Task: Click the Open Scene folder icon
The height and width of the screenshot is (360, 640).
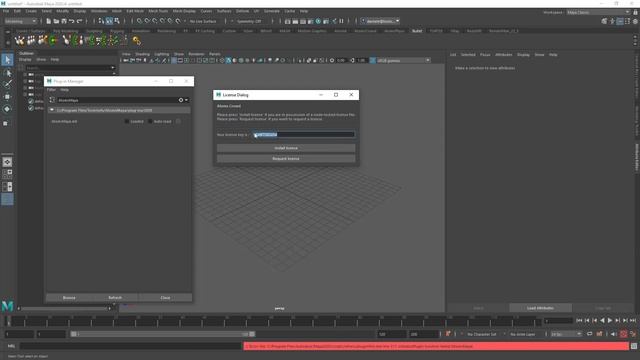Action: 56,21
